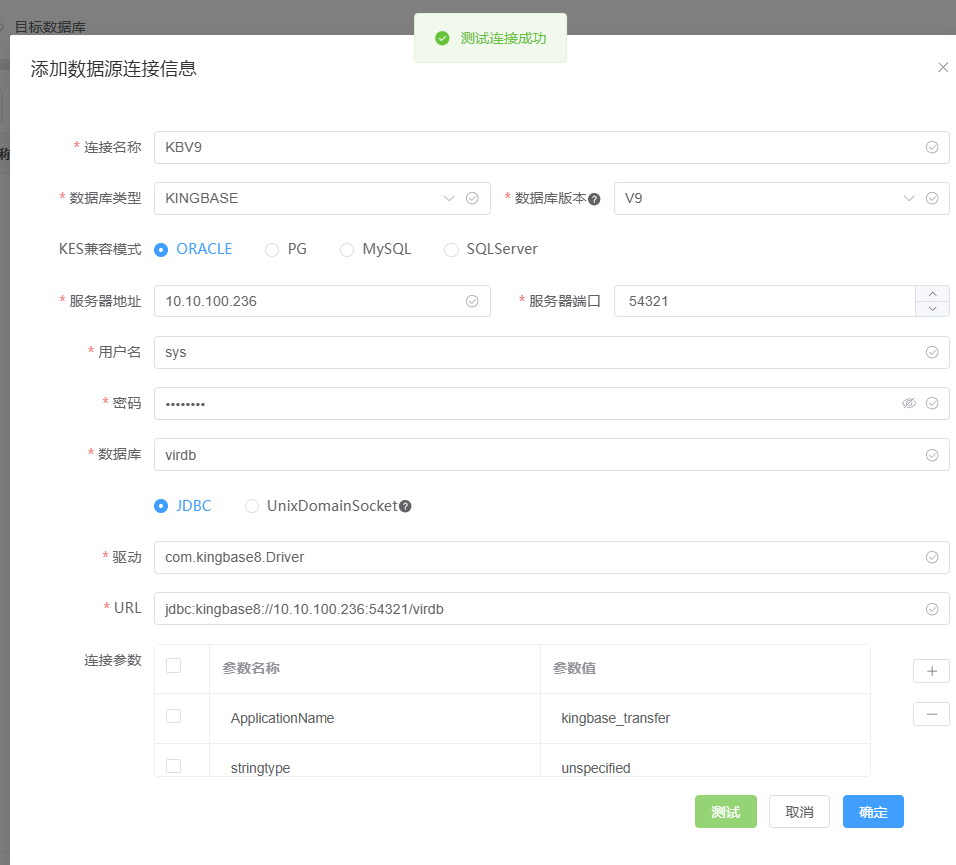The width and height of the screenshot is (956, 865).
Task: Tick checkbox for ApplicationName row
Action: (174, 716)
